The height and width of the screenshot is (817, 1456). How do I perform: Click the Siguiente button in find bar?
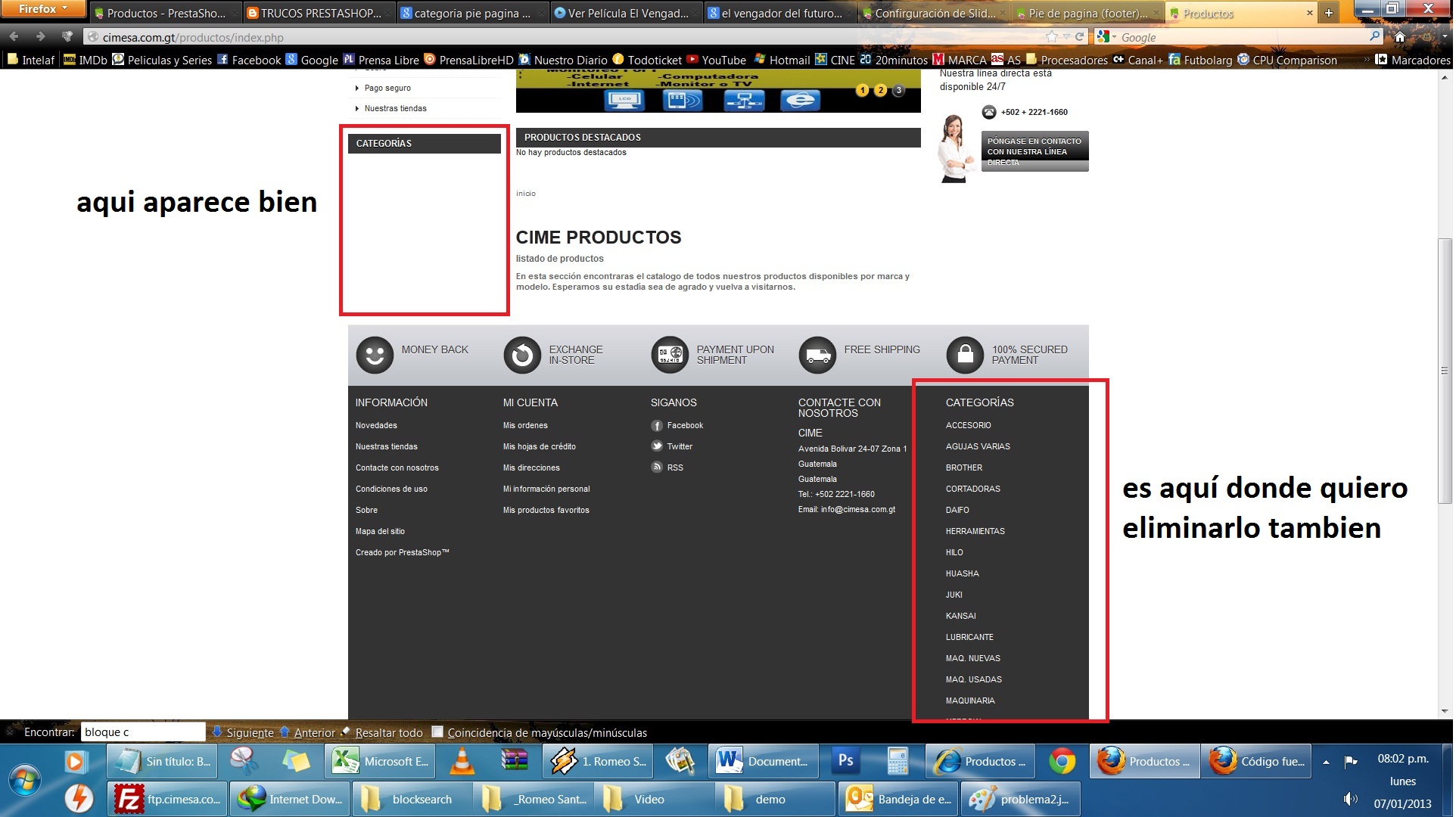[x=244, y=733]
